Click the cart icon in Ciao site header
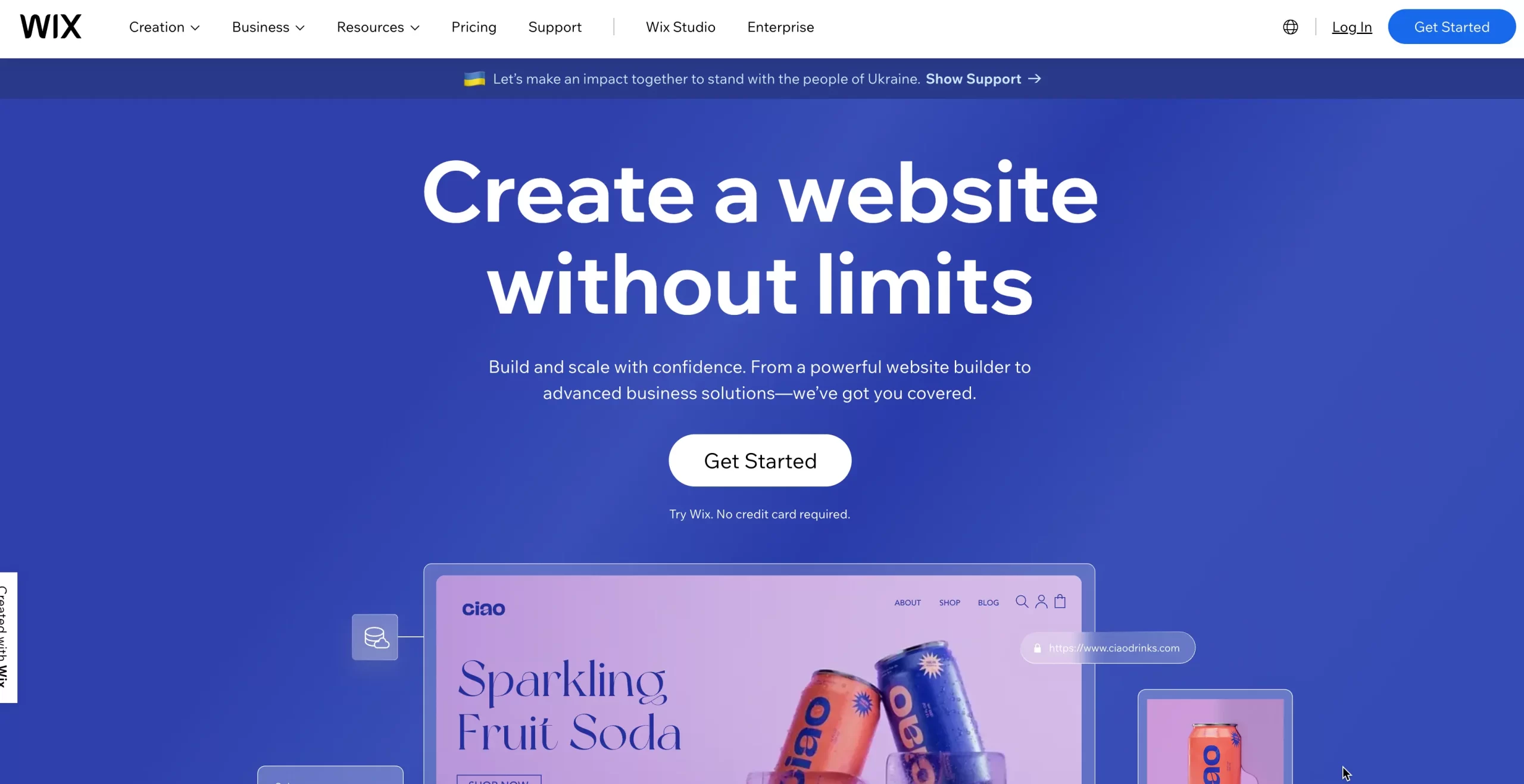The image size is (1524, 784). click(1060, 601)
